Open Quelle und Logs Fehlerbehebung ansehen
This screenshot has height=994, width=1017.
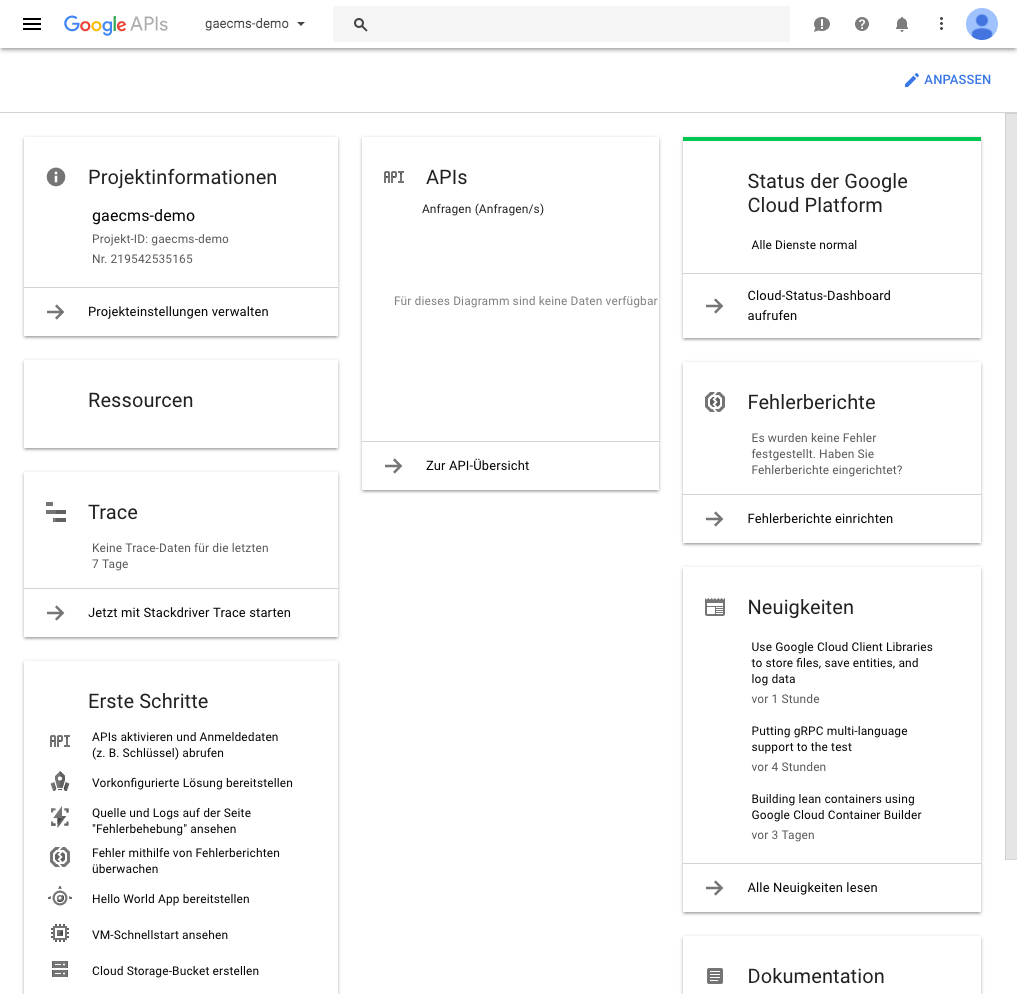(171, 821)
